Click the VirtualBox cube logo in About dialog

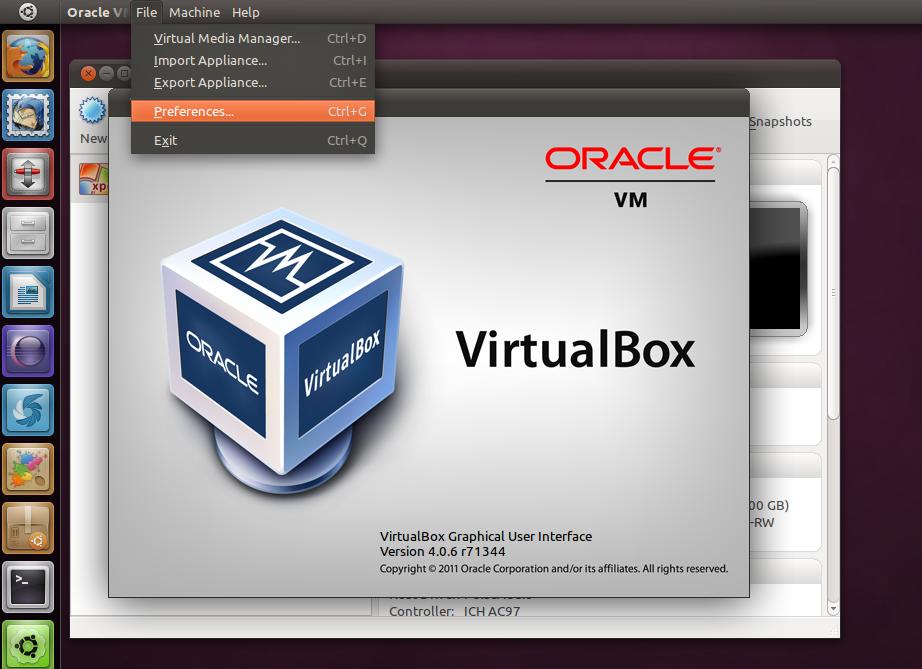282,351
